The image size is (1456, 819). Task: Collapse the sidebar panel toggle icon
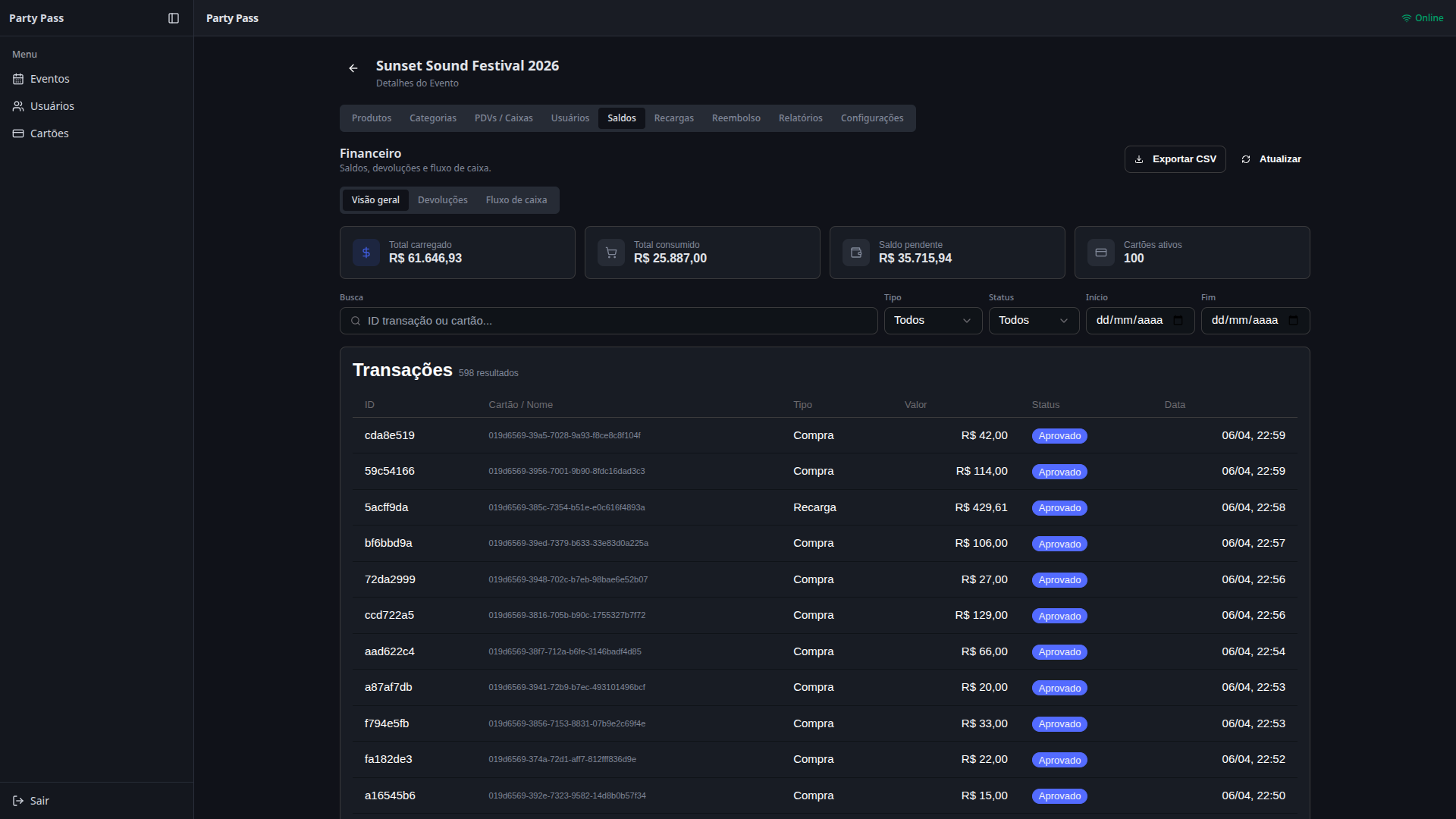(x=174, y=18)
